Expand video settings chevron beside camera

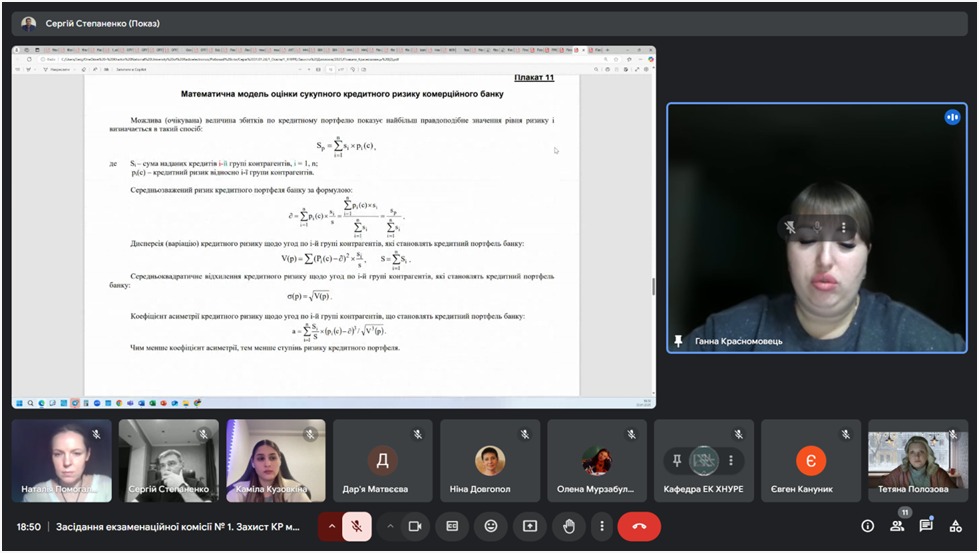coord(390,526)
